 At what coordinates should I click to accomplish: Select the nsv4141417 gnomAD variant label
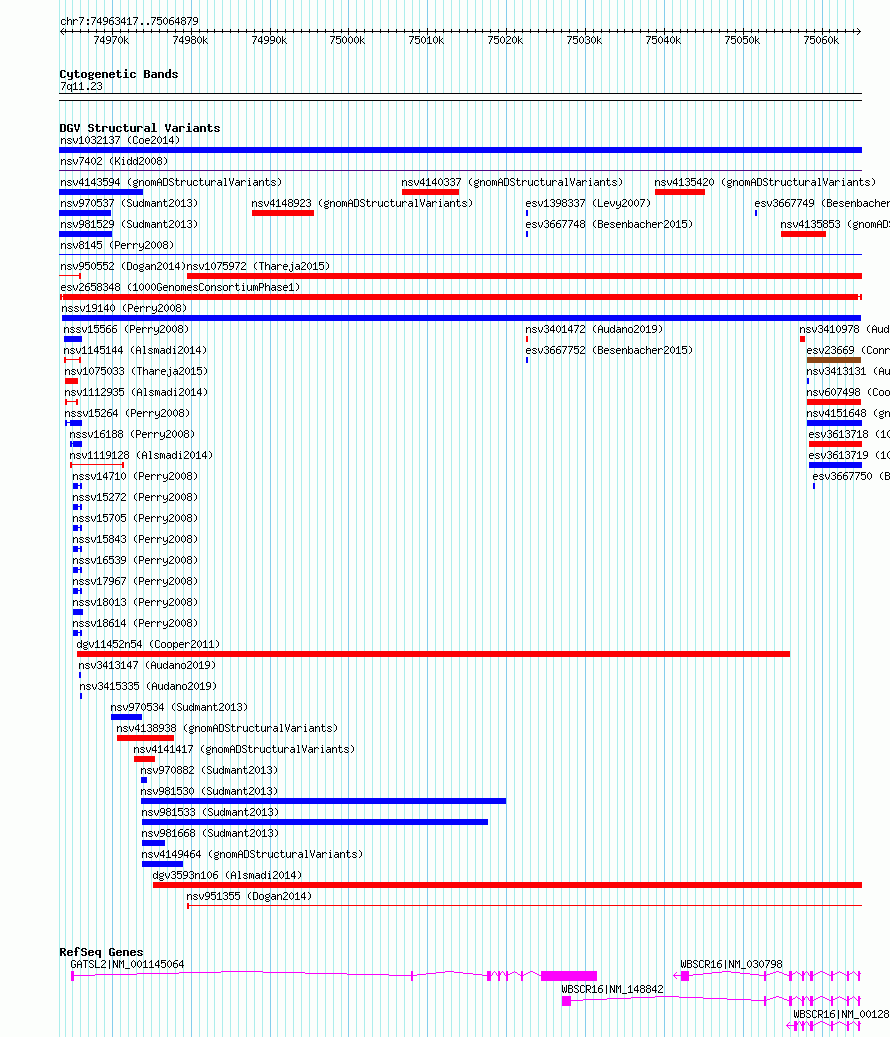click(x=244, y=749)
